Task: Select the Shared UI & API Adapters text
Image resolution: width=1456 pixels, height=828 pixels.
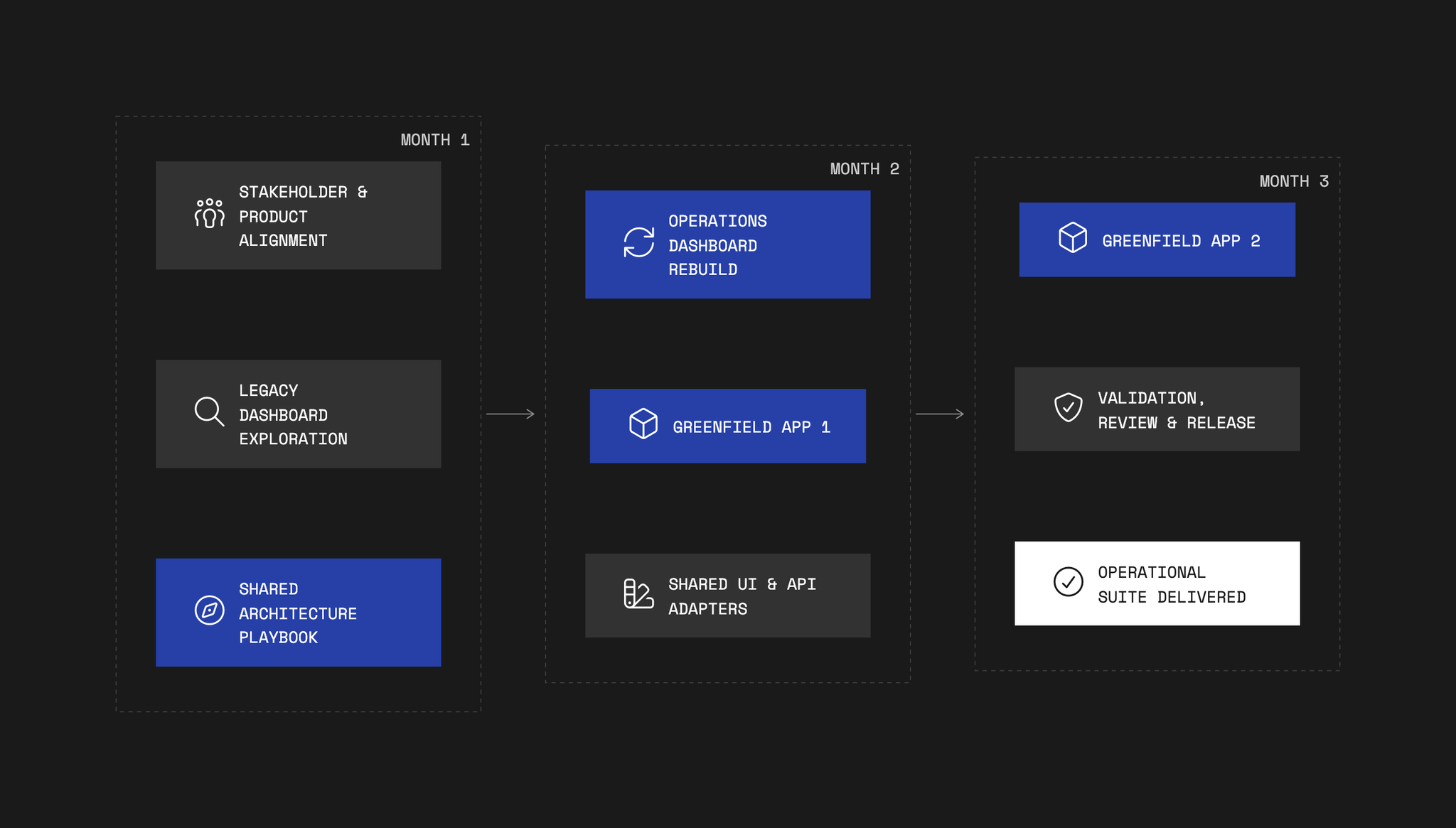Action: [x=742, y=596]
